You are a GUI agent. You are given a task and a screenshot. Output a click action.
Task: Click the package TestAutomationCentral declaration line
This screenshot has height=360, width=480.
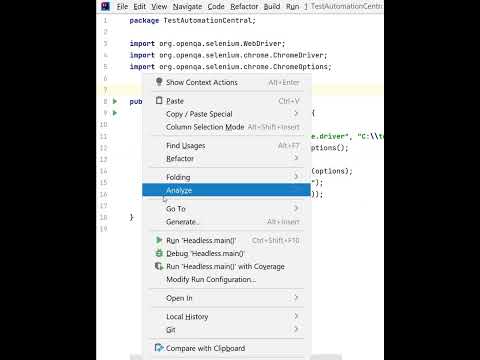click(x=193, y=21)
